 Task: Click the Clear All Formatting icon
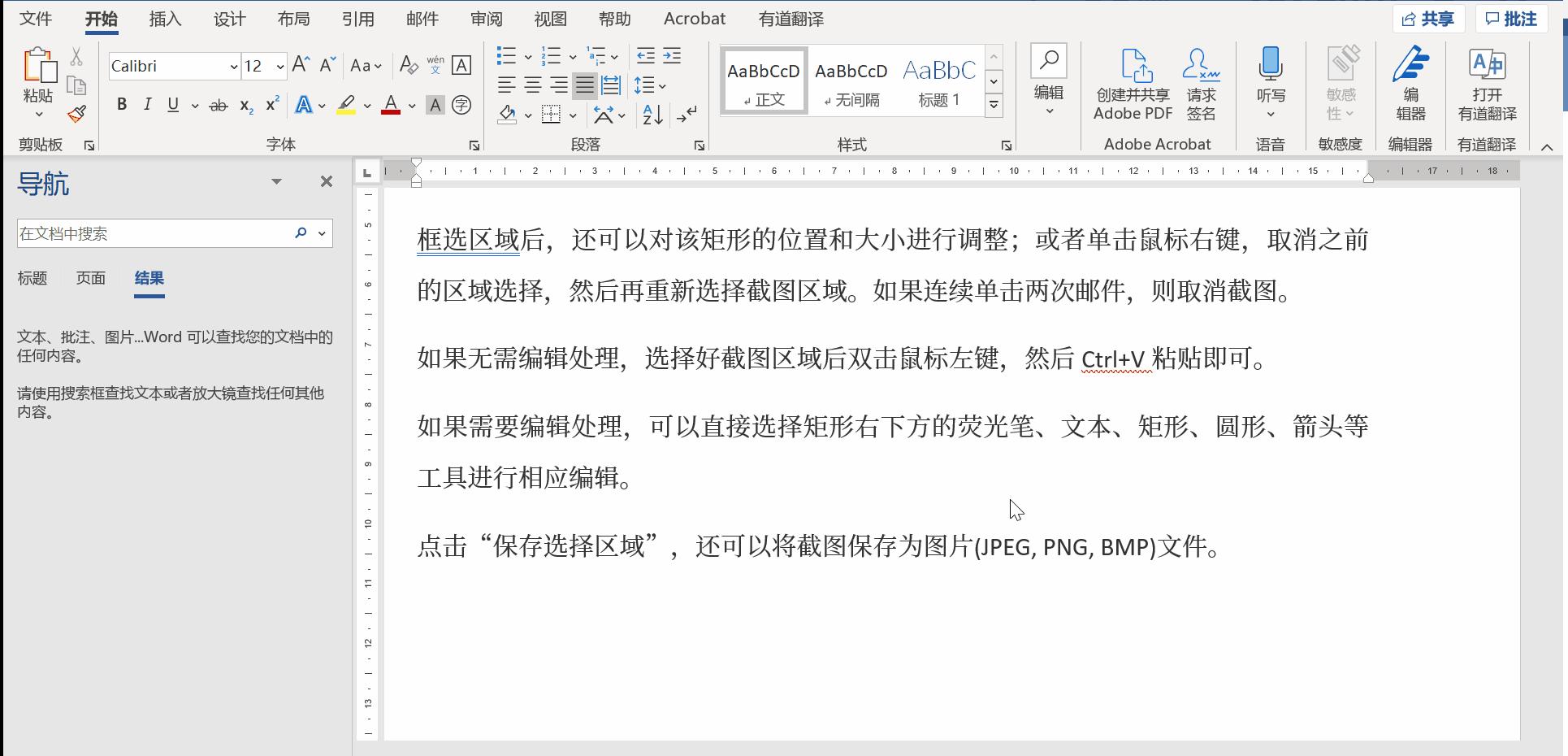pos(409,65)
